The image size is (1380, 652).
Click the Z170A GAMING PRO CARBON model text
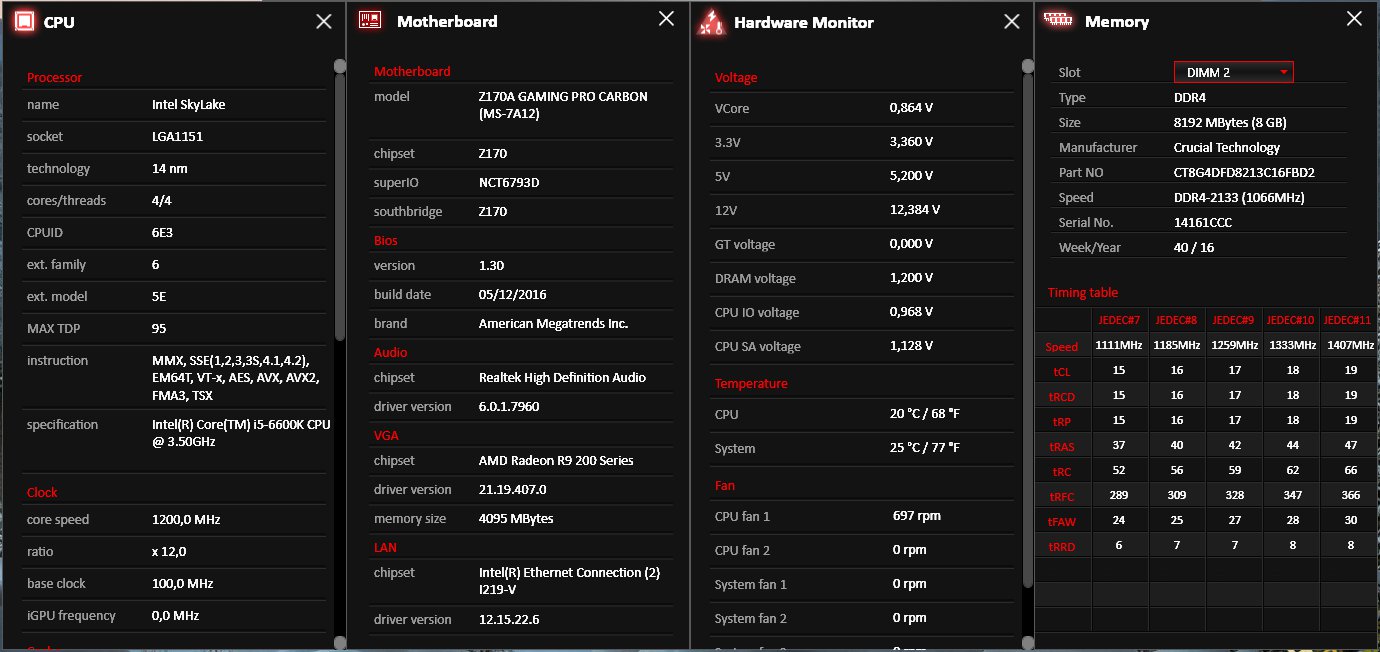[563, 105]
